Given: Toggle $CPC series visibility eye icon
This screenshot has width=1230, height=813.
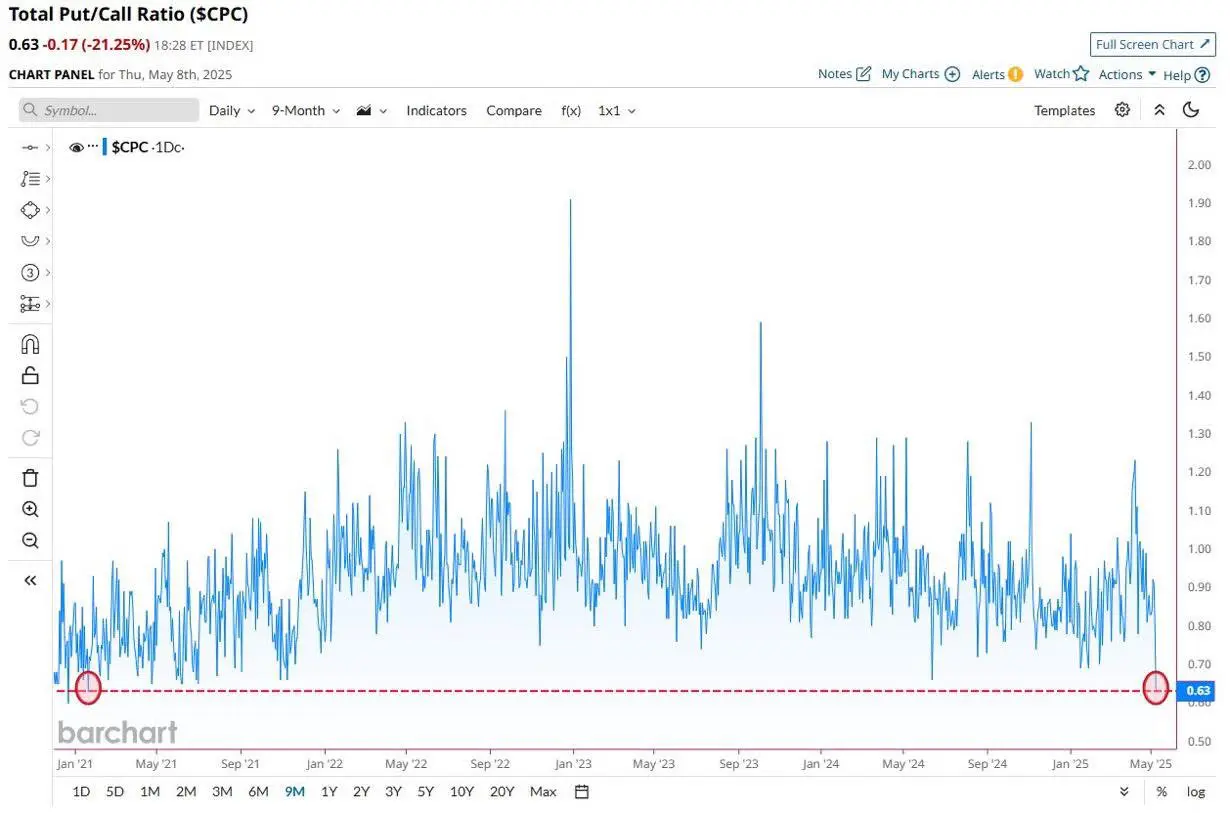Looking at the screenshot, I should coord(76,147).
